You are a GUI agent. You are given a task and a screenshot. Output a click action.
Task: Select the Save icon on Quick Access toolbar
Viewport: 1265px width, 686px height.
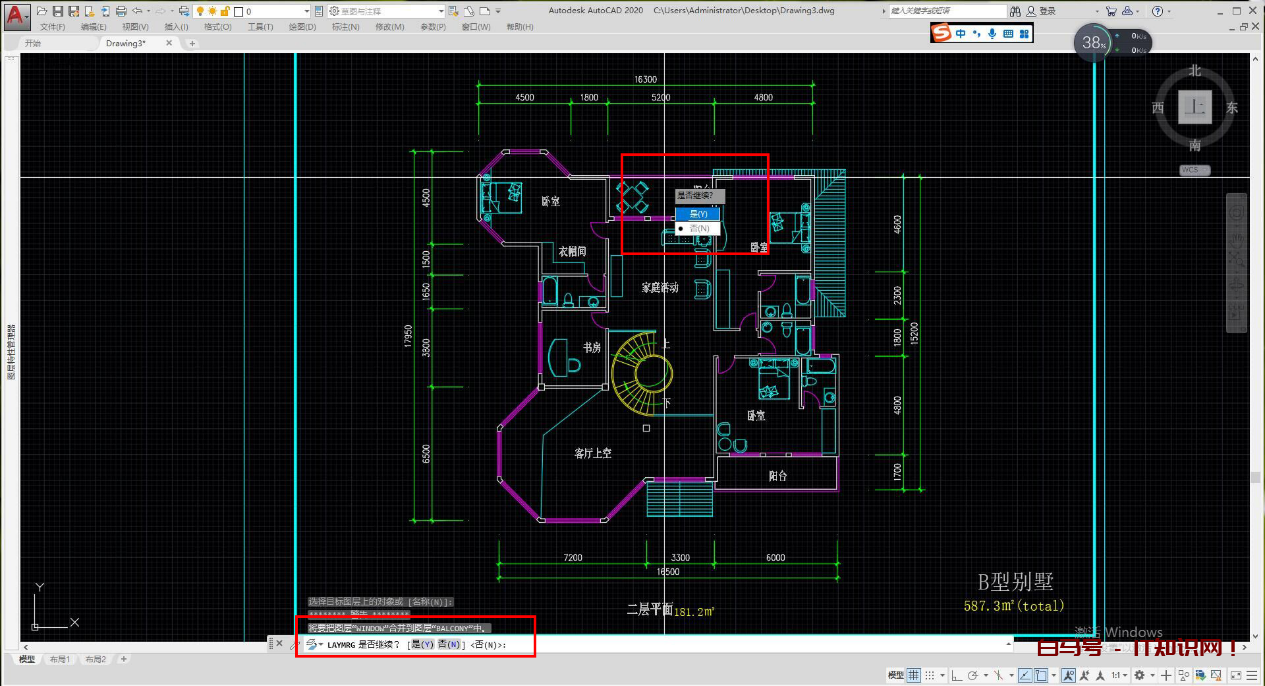(58, 10)
